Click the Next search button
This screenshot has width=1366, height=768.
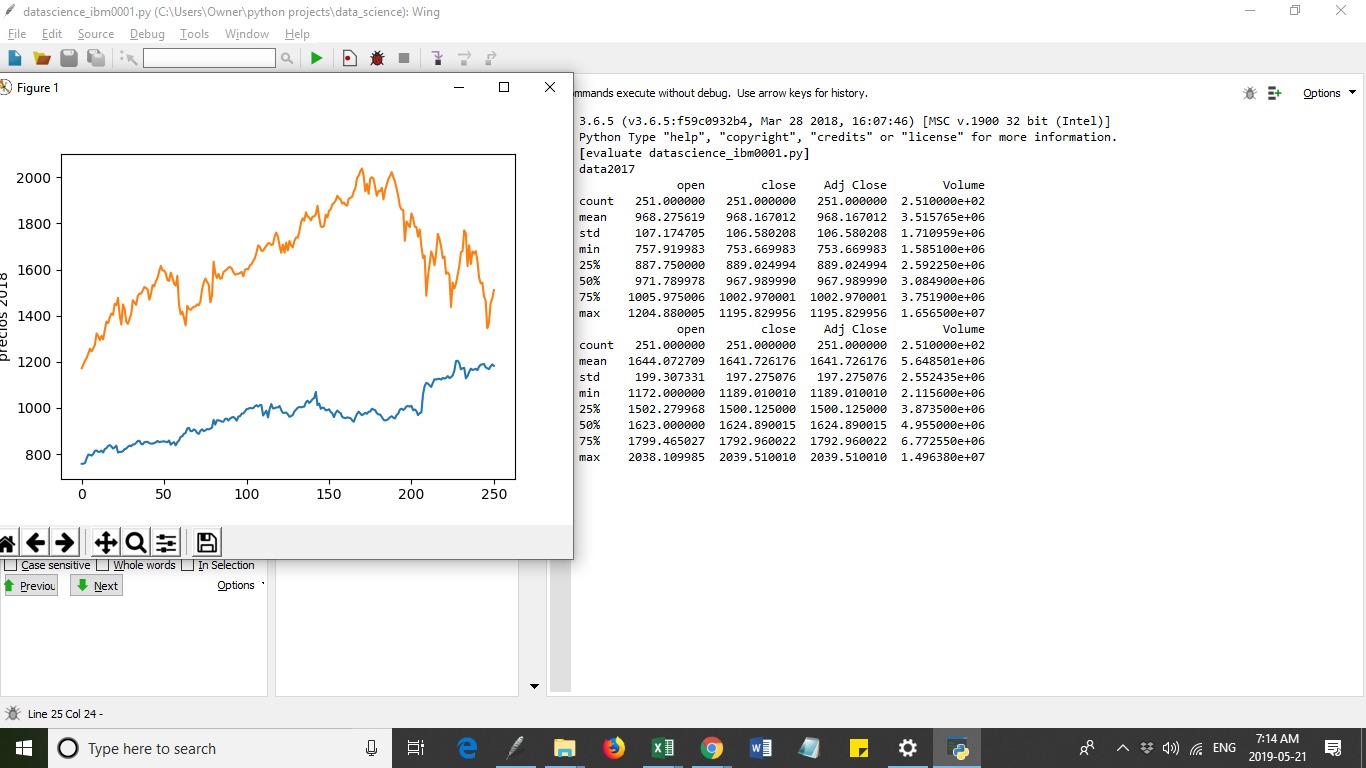[x=96, y=586]
